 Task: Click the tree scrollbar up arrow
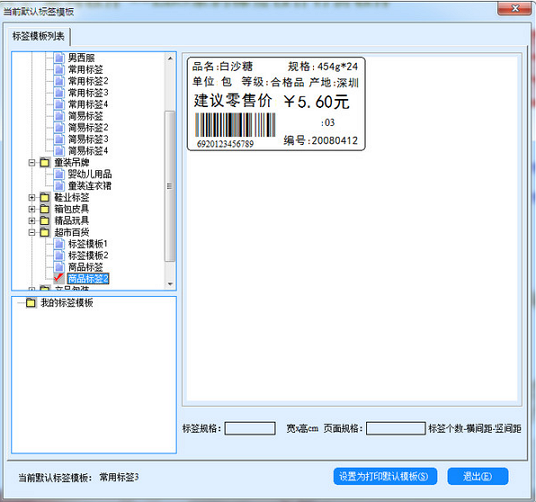click(170, 58)
